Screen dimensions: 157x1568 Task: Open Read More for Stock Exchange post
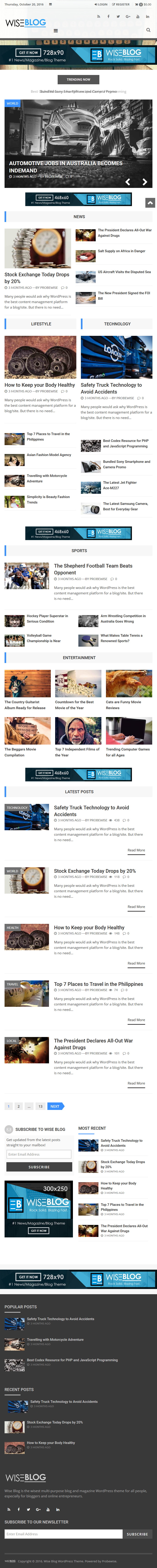[x=136, y=906]
